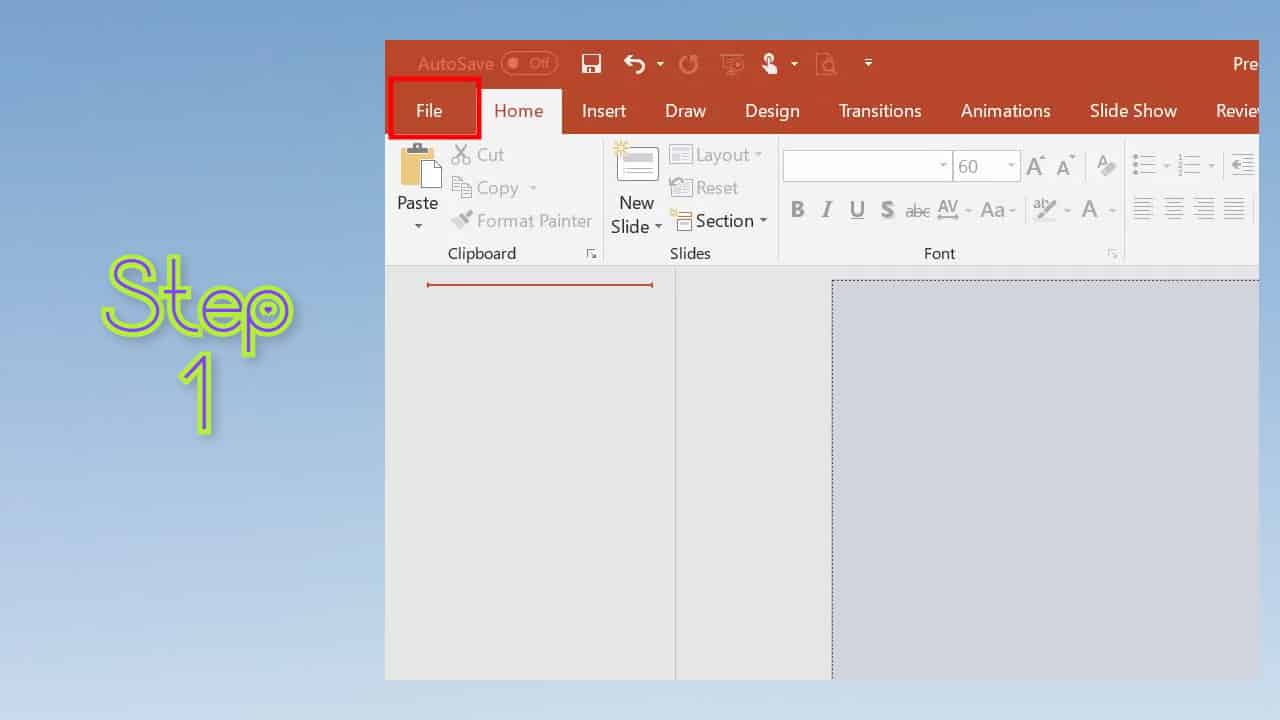Open the Clipboard dialog launcher
The image size is (1280, 720).
[591, 254]
